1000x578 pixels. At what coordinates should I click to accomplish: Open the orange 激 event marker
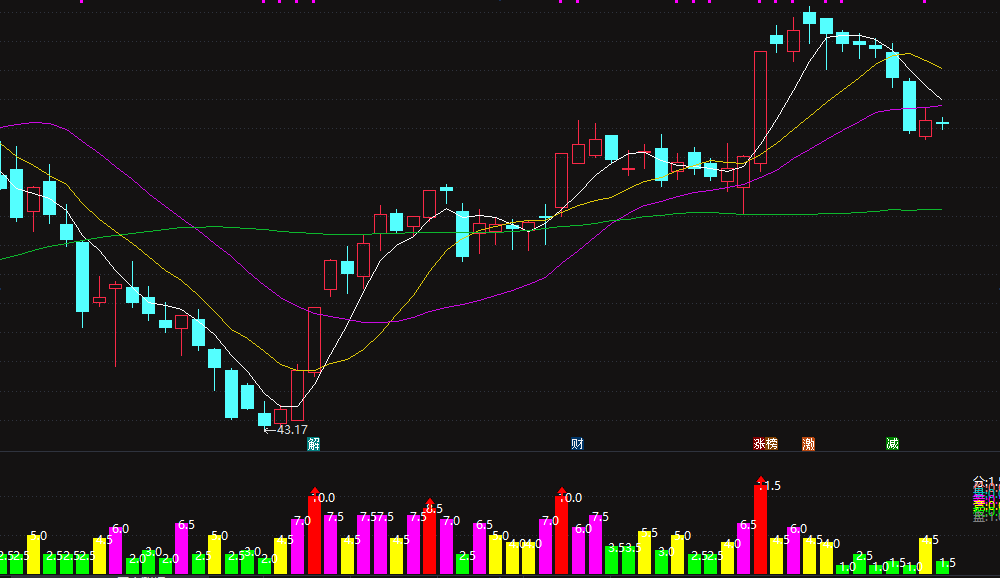point(809,444)
